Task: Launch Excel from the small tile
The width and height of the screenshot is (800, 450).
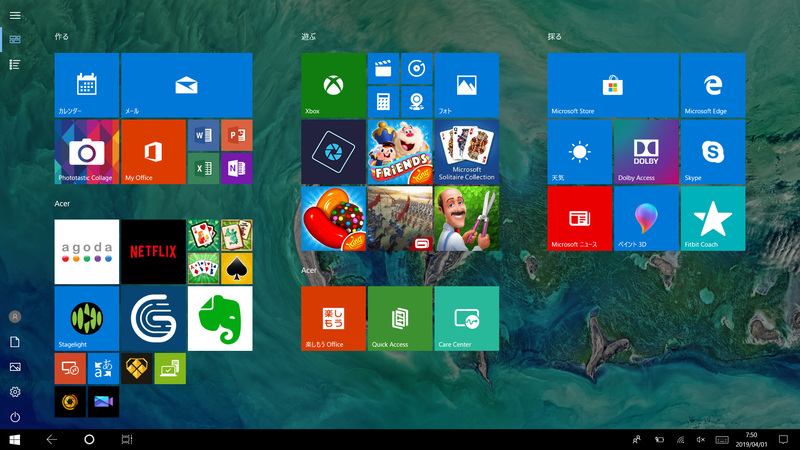Action: 204,168
